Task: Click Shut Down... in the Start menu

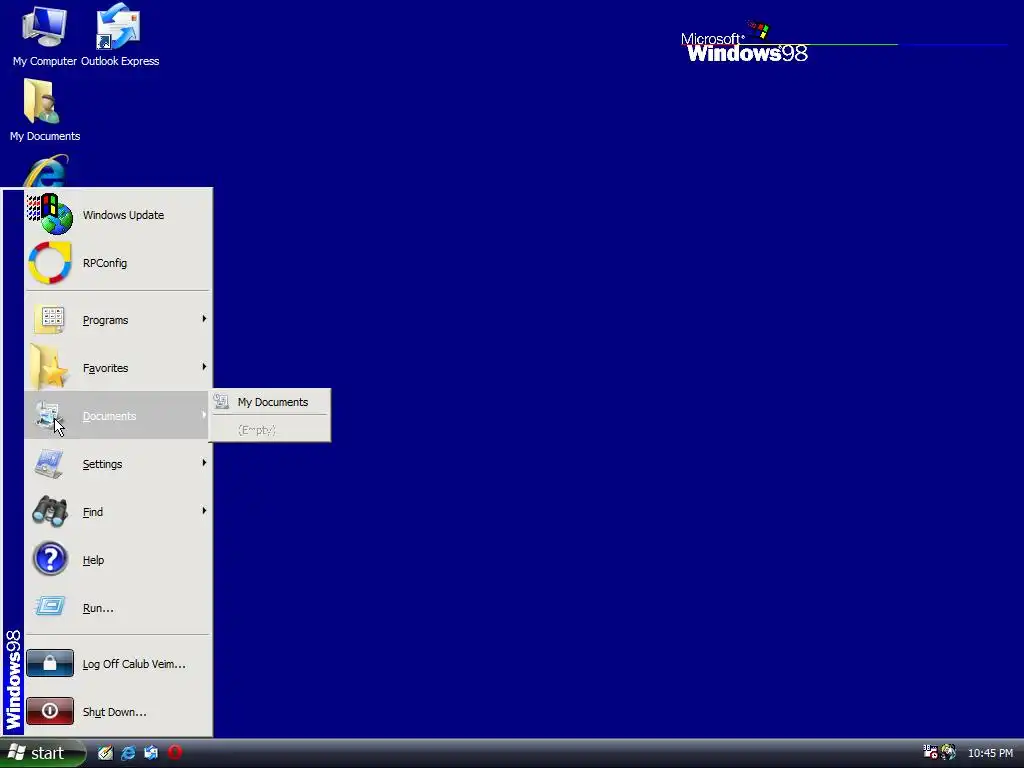Action: pos(118,712)
